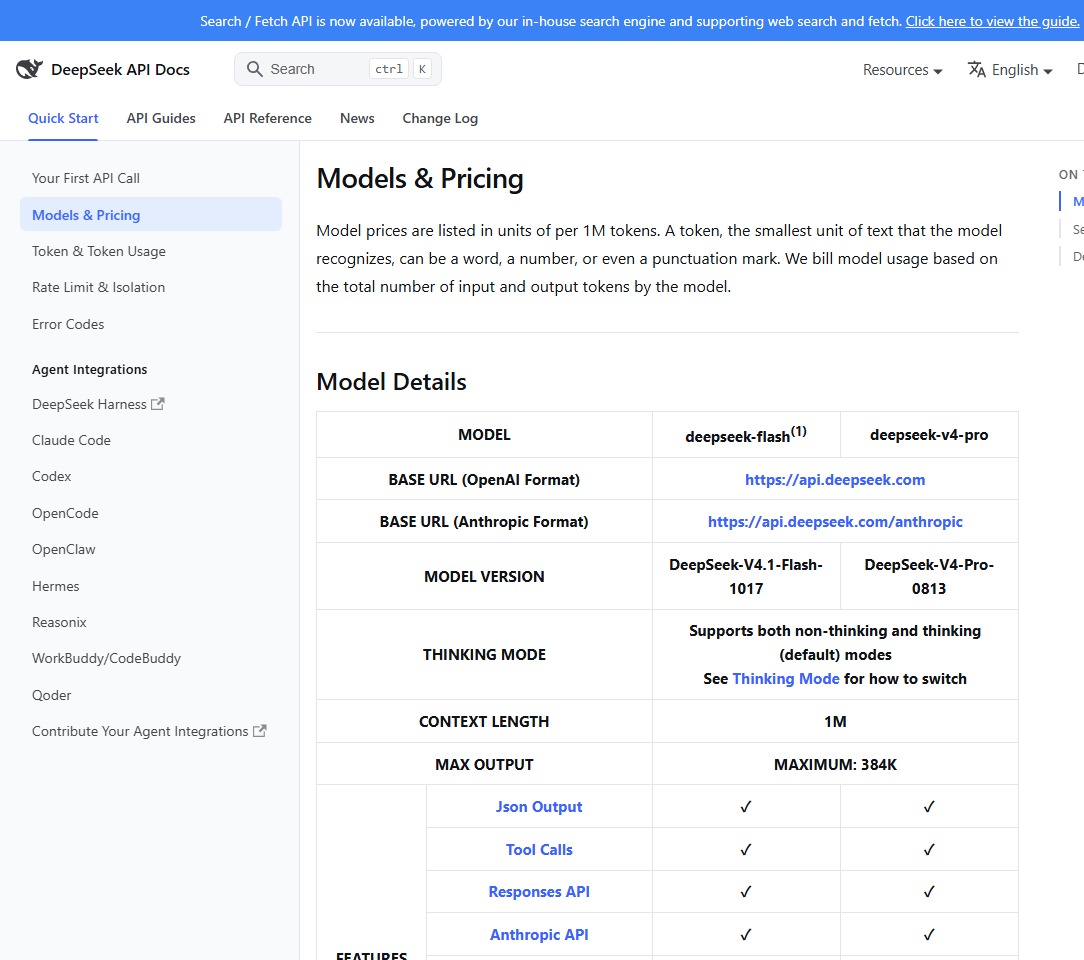Screen dimensions: 1084x960
Task: Focus the Search docs input field
Action: tap(337, 69)
